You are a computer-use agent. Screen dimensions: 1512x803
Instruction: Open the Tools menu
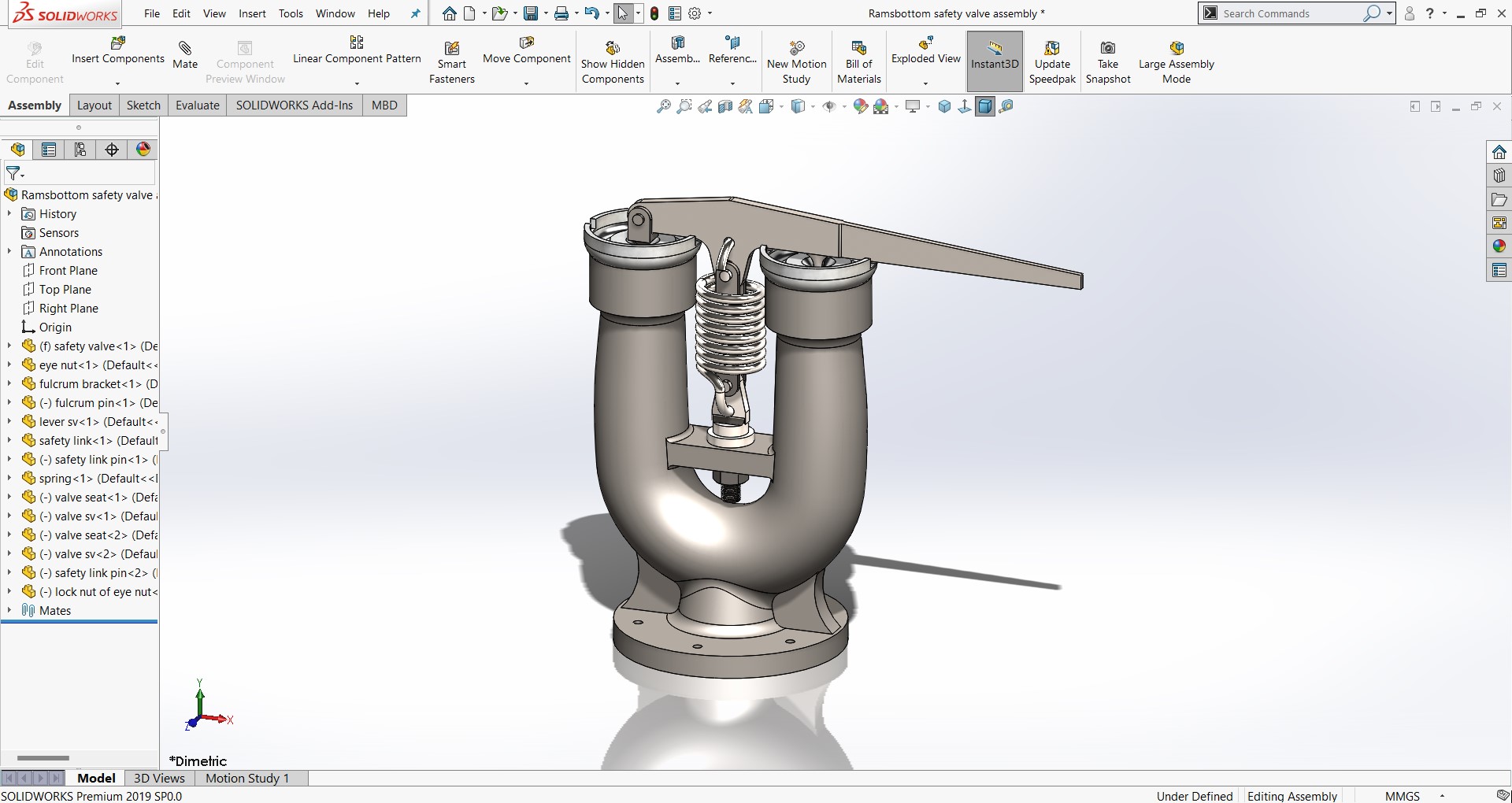(x=291, y=13)
